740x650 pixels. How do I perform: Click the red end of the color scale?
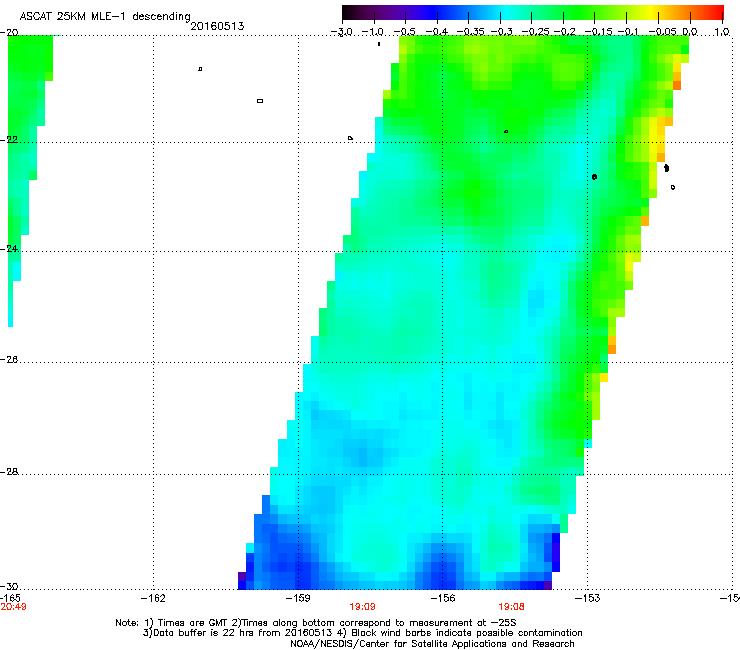(x=716, y=12)
